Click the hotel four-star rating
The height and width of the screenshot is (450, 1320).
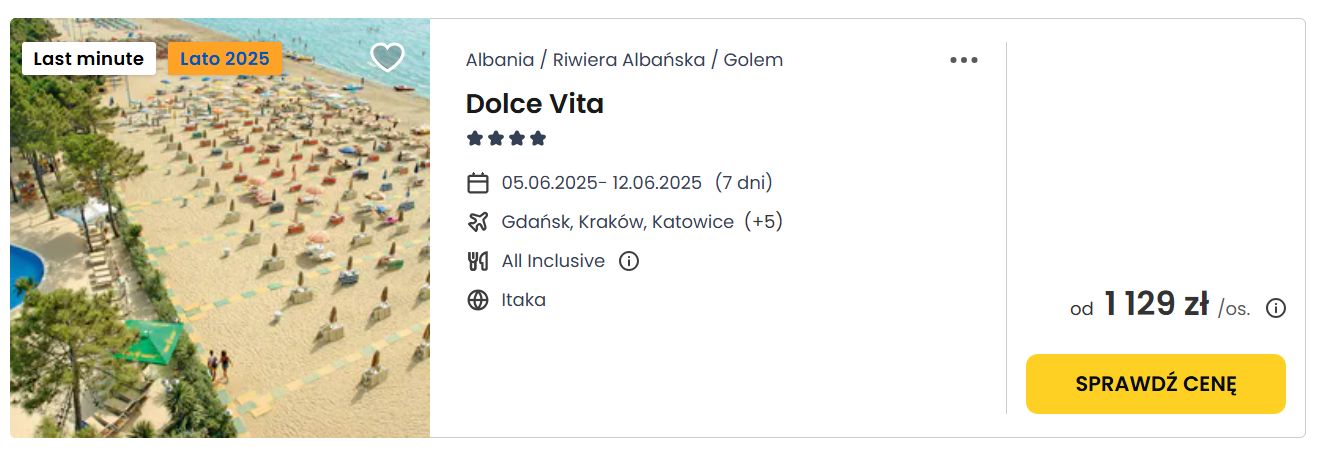coord(507,138)
